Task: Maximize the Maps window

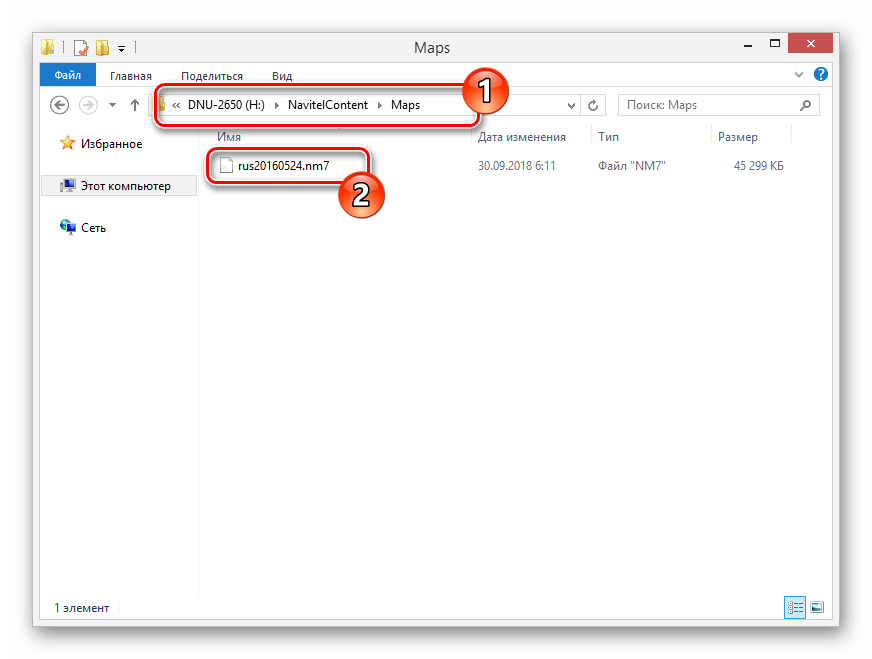Action: coord(775,43)
